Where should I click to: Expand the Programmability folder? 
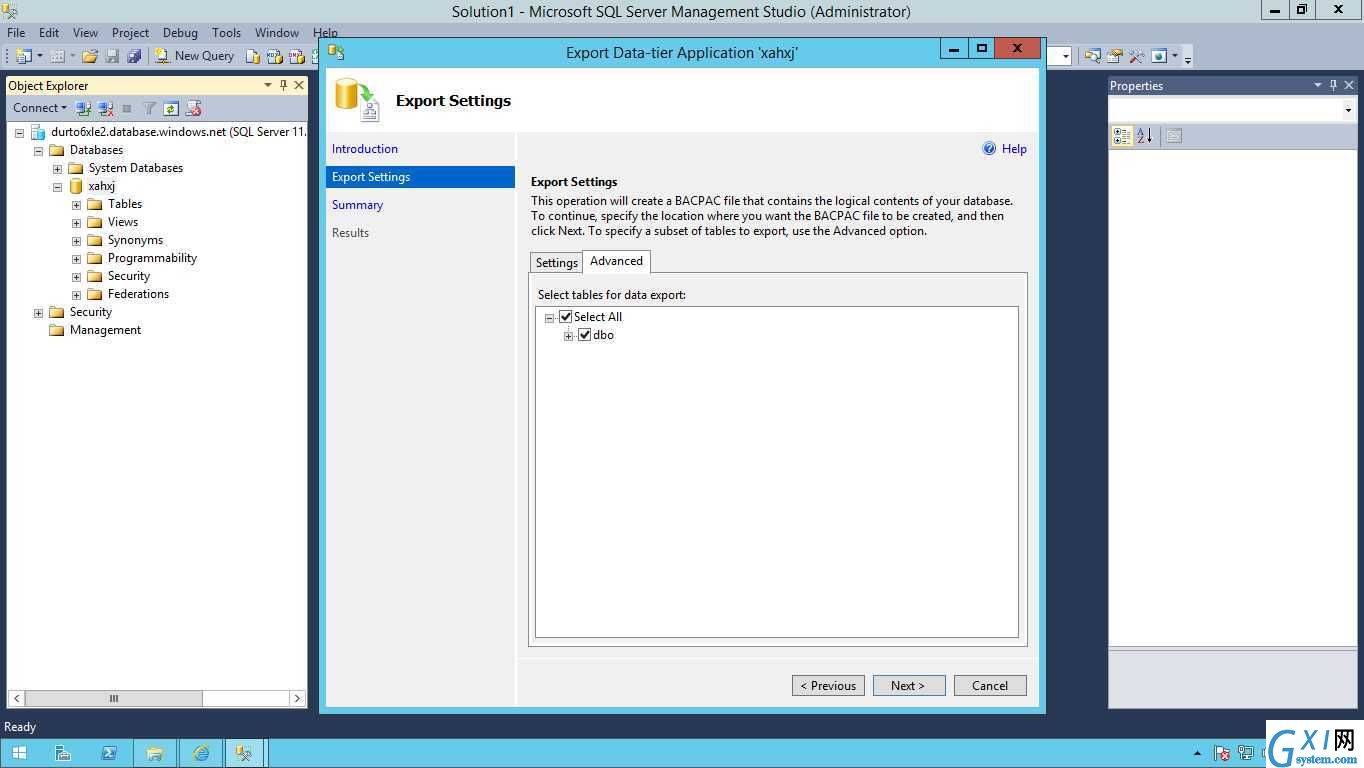pyautogui.click(x=76, y=259)
